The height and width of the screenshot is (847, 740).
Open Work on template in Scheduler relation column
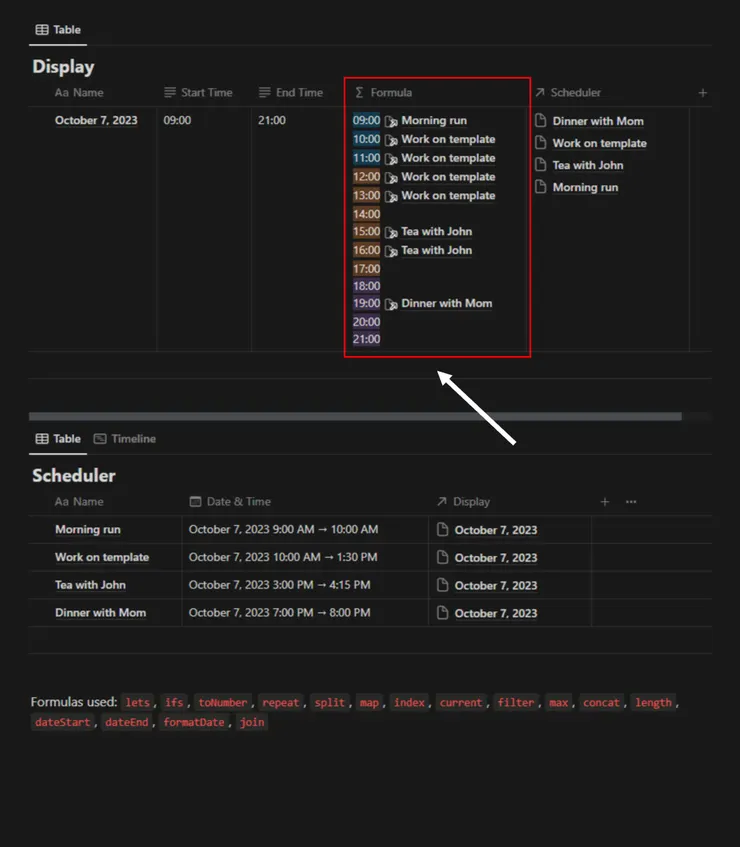pyautogui.click(x=599, y=144)
